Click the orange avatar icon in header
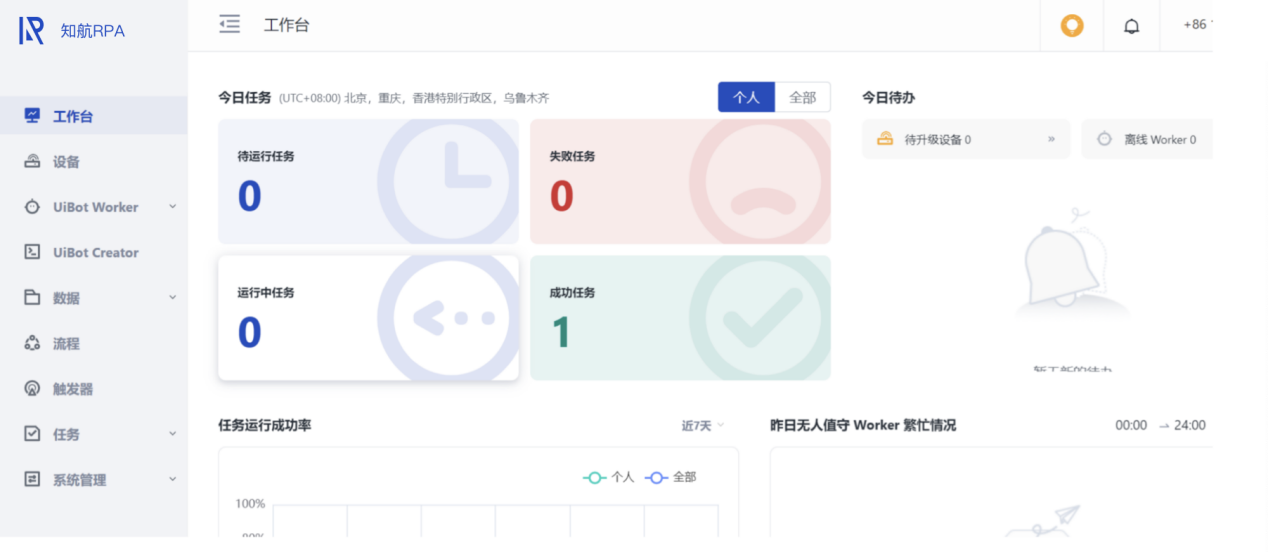This screenshot has width=1268, height=552. (1072, 26)
